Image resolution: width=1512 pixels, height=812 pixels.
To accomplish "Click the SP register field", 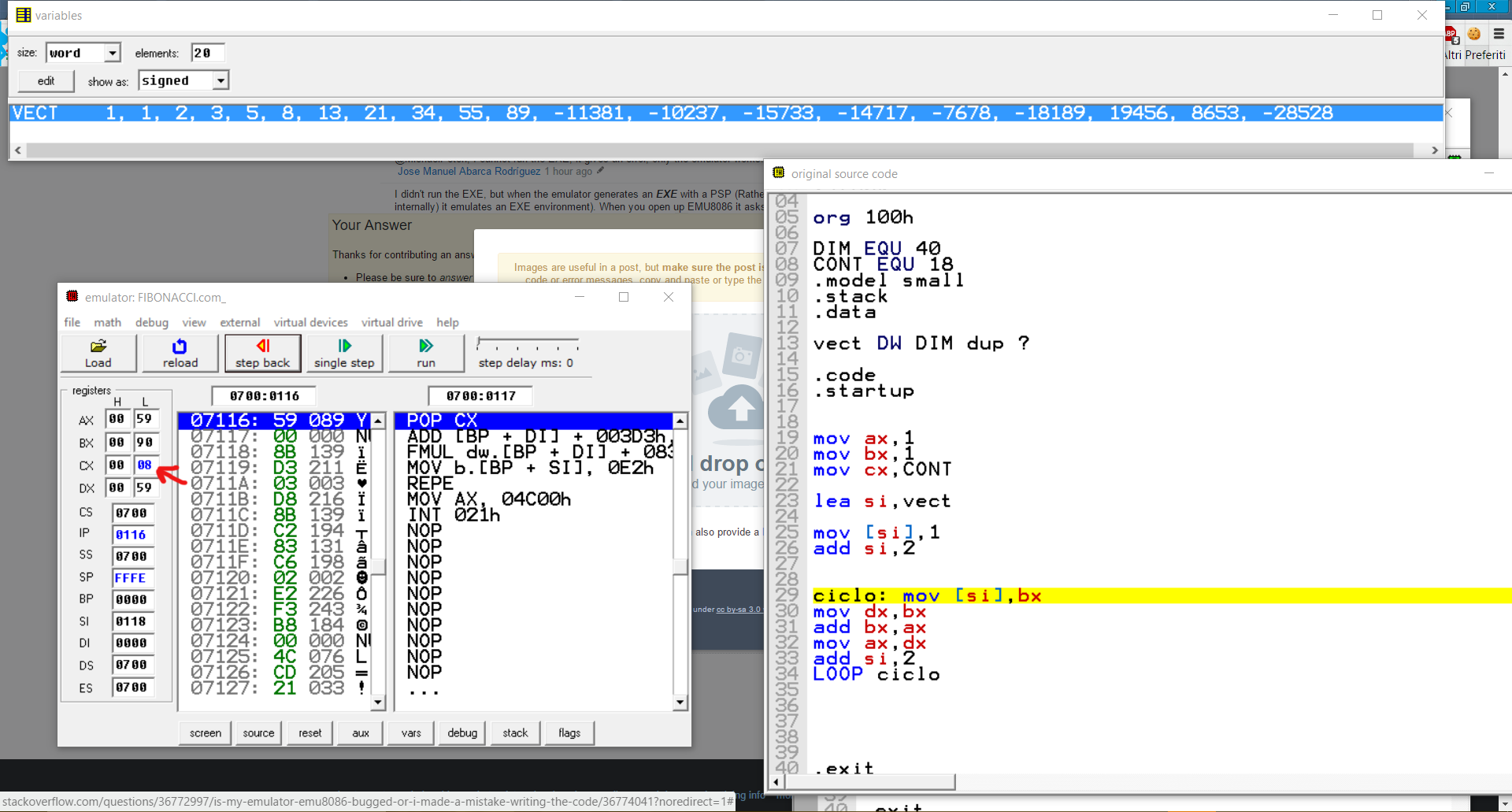I will pos(132,578).
